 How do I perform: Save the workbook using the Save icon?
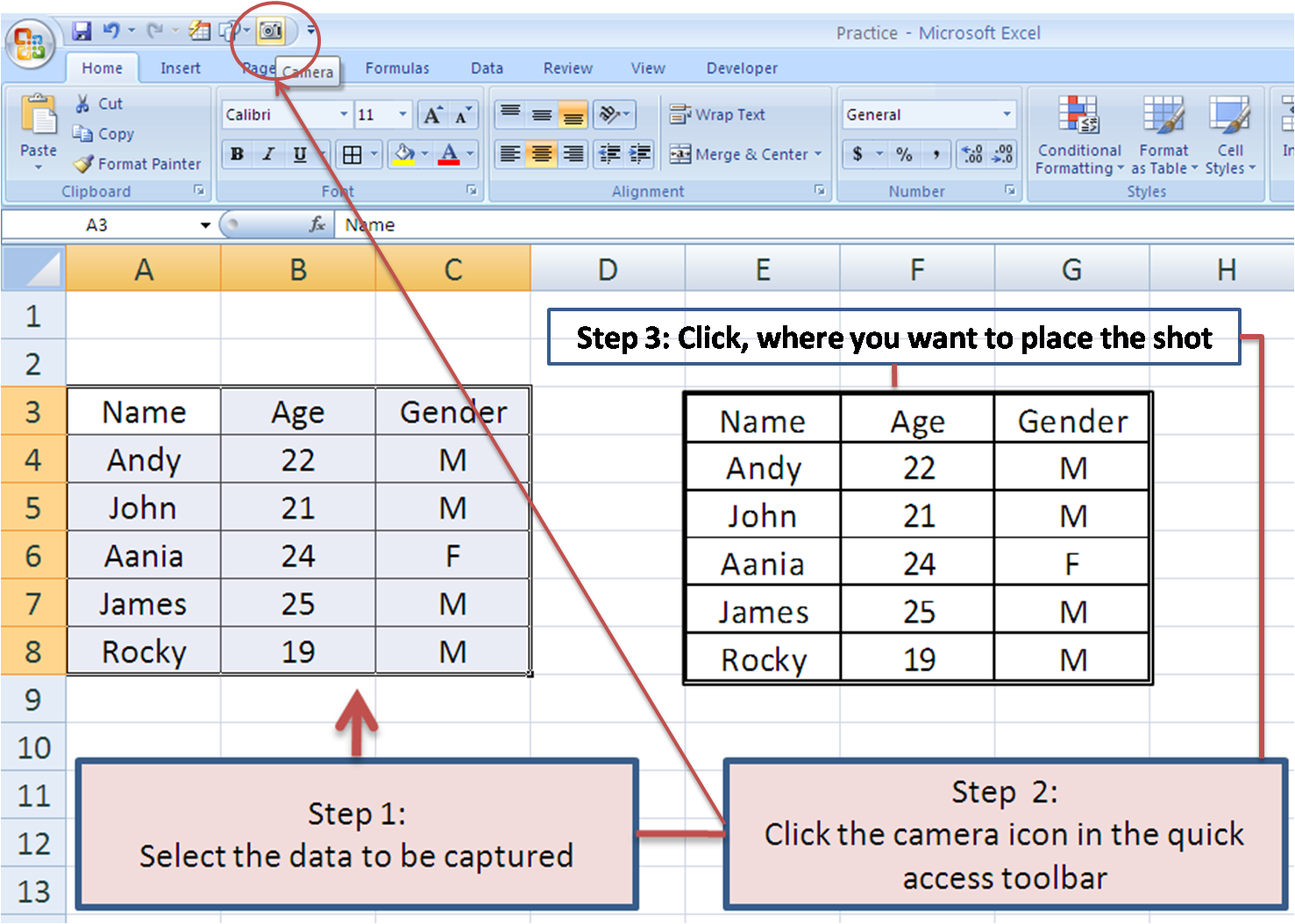pos(82,30)
